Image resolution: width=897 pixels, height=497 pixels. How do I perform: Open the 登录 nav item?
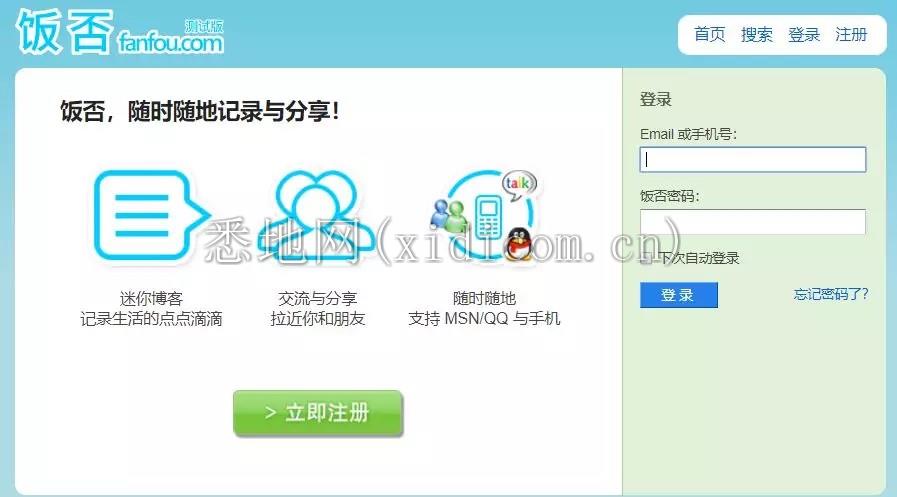tap(804, 34)
